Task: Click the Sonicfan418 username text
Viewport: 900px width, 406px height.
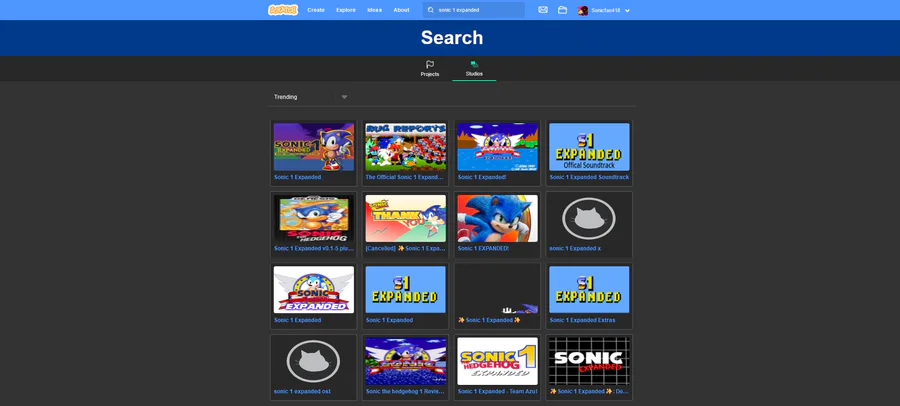Action: (606, 10)
